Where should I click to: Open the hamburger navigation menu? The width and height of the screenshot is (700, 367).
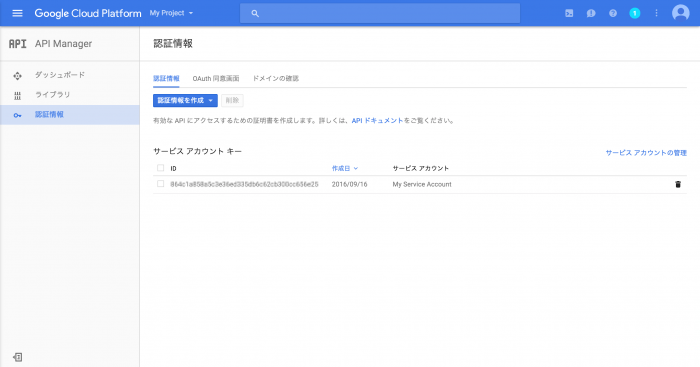[17, 13]
